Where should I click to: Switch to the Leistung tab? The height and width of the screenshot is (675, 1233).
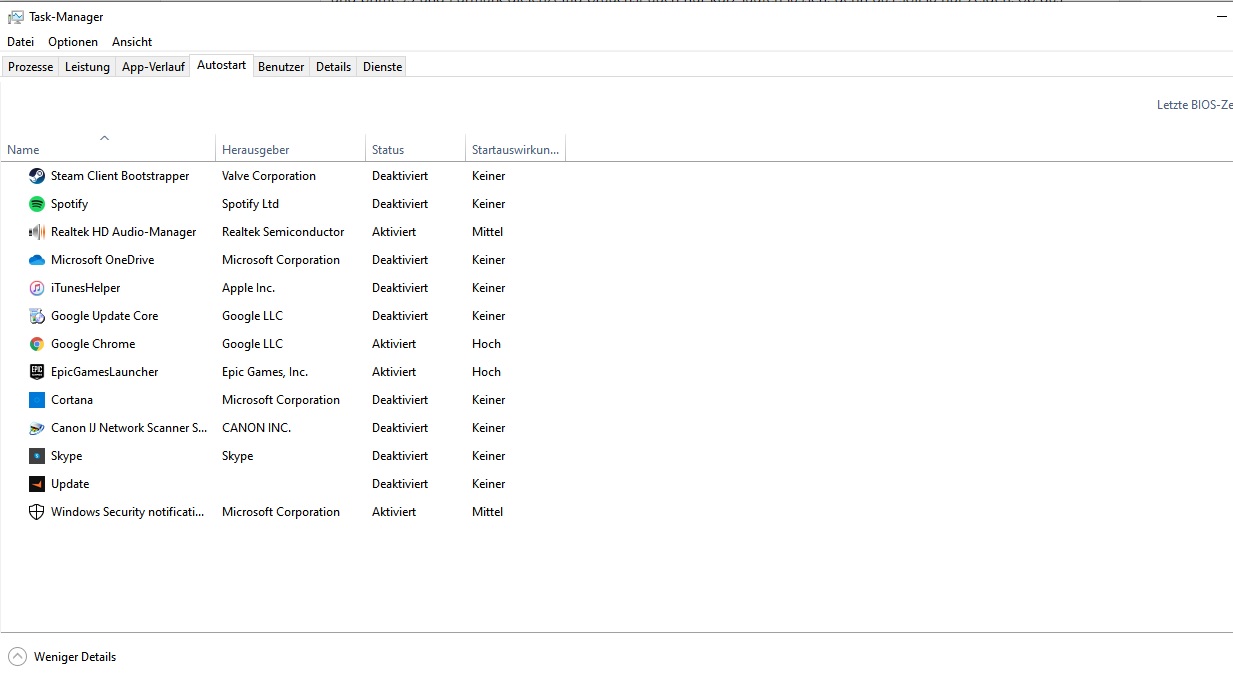[88, 67]
